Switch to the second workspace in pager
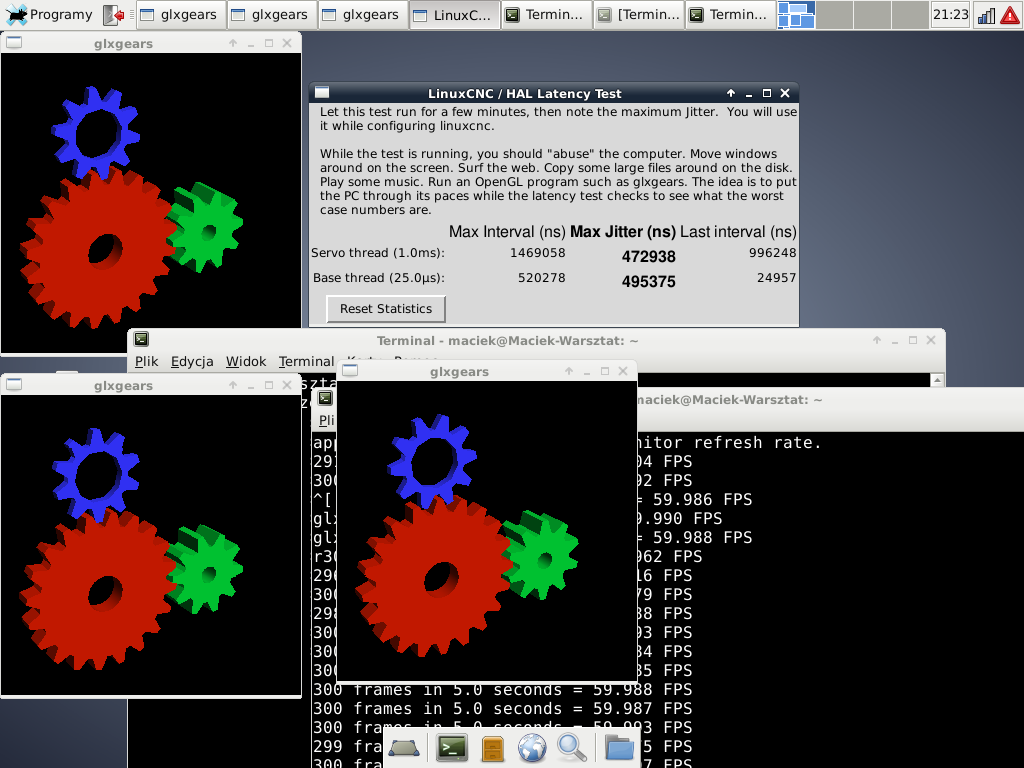The image size is (1024, 768). coord(834,14)
